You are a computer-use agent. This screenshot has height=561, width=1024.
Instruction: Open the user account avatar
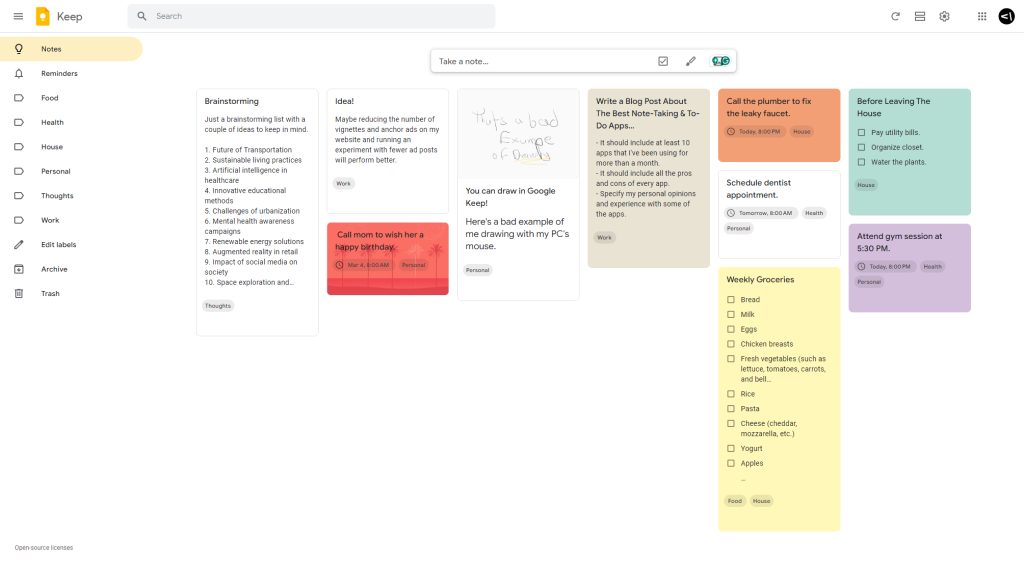(x=1006, y=16)
